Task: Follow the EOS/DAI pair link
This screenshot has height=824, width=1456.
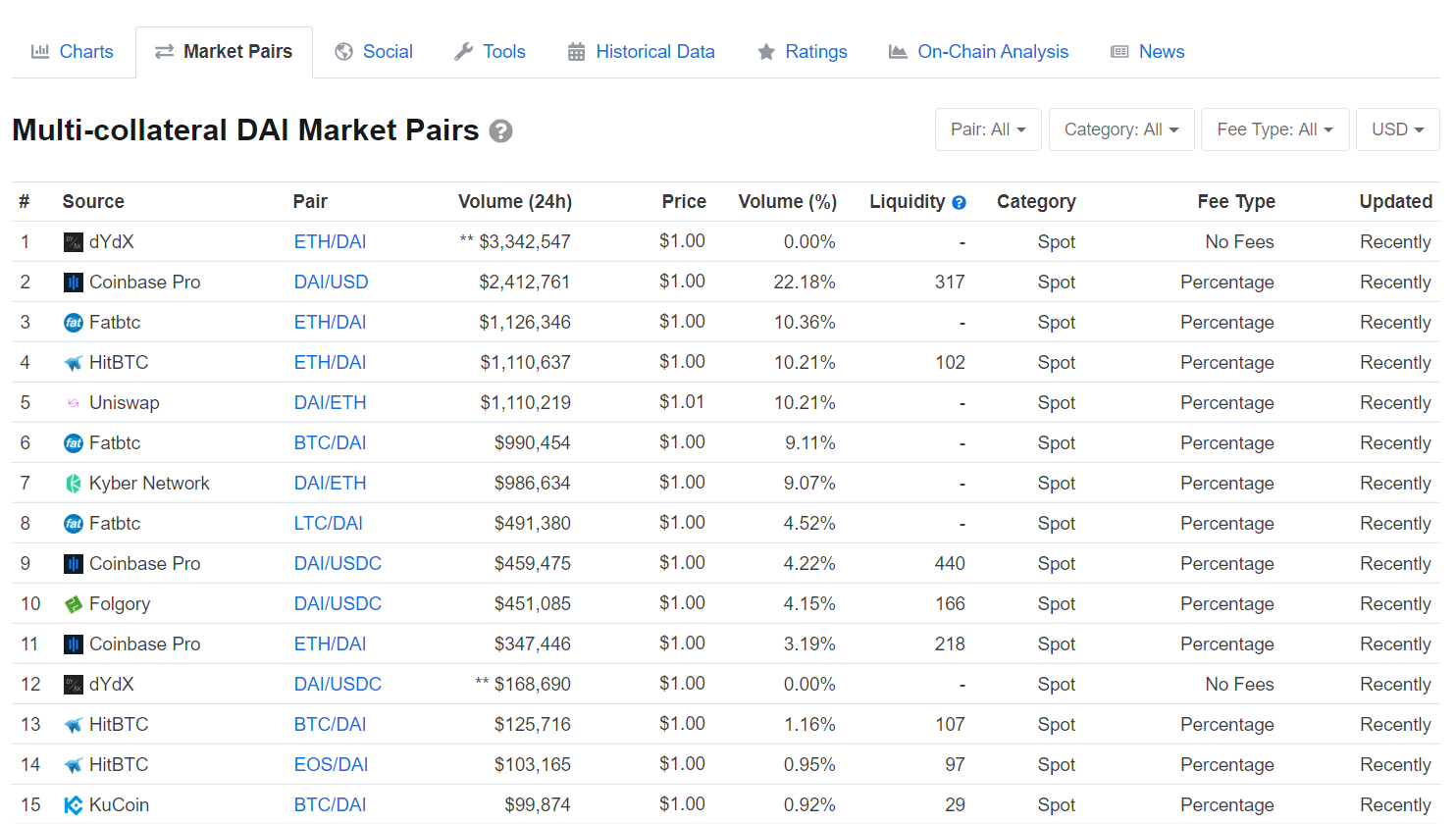Action: [331, 765]
